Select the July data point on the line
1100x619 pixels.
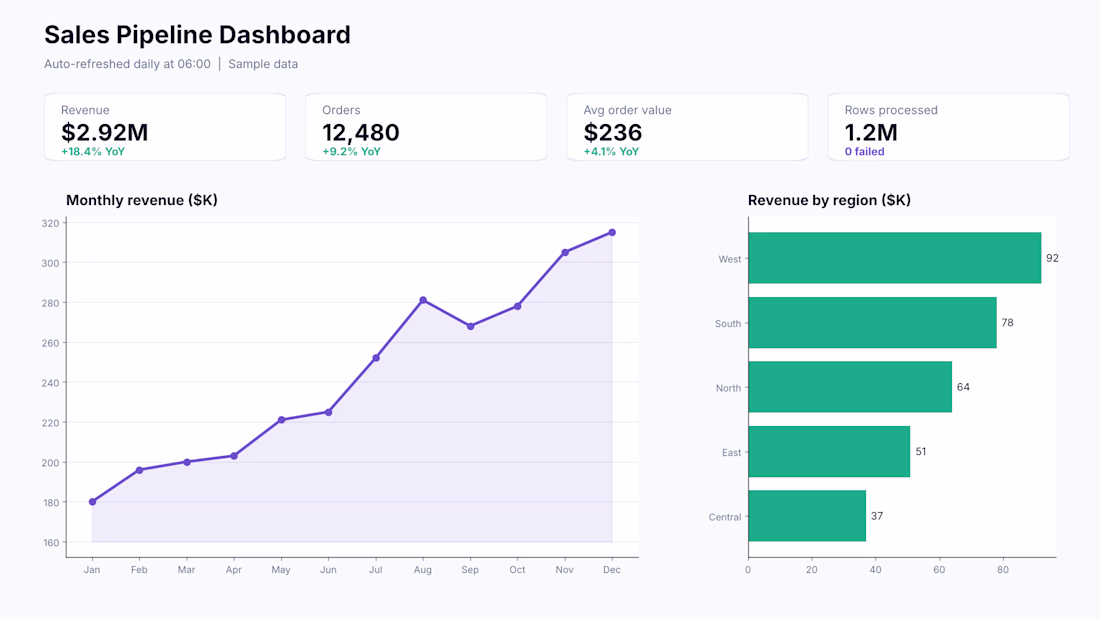click(376, 358)
